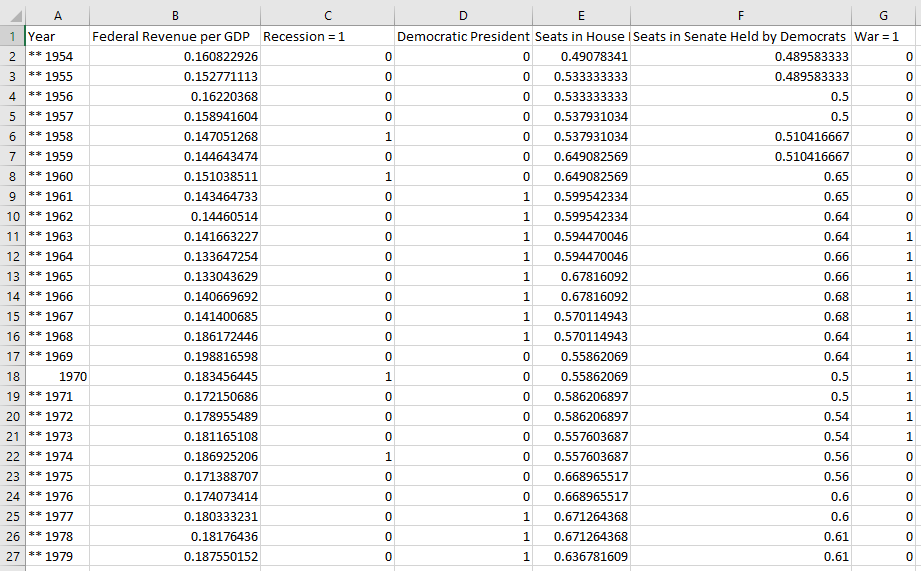Image resolution: width=921 pixels, height=571 pixels.
Task: Select column B header
Action: pyautogui.click(x=175, y=16)
